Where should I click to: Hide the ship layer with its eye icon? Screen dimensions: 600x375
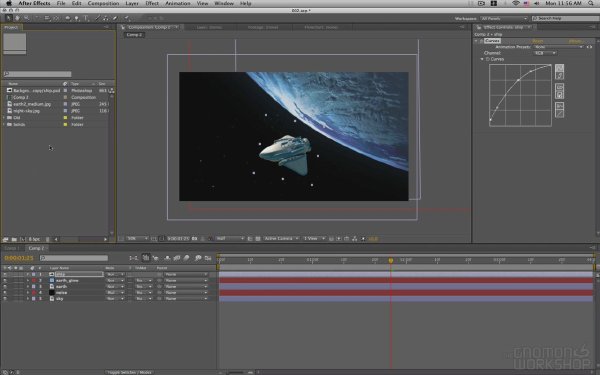(x=5, y=274)
